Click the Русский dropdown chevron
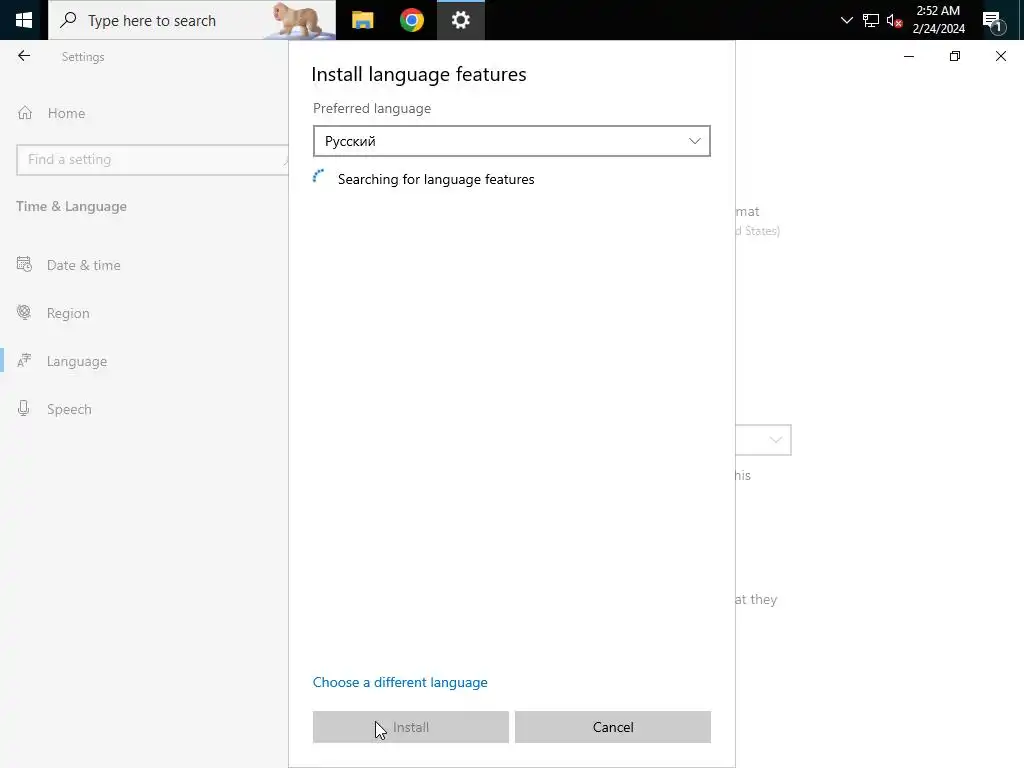 tap(694, 141)
